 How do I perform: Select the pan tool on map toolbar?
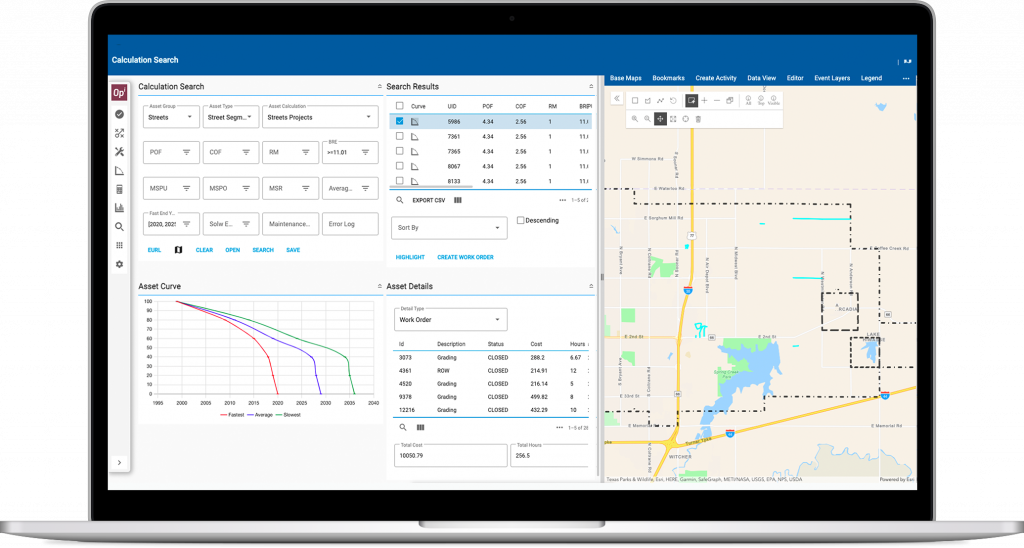[660, 119]
